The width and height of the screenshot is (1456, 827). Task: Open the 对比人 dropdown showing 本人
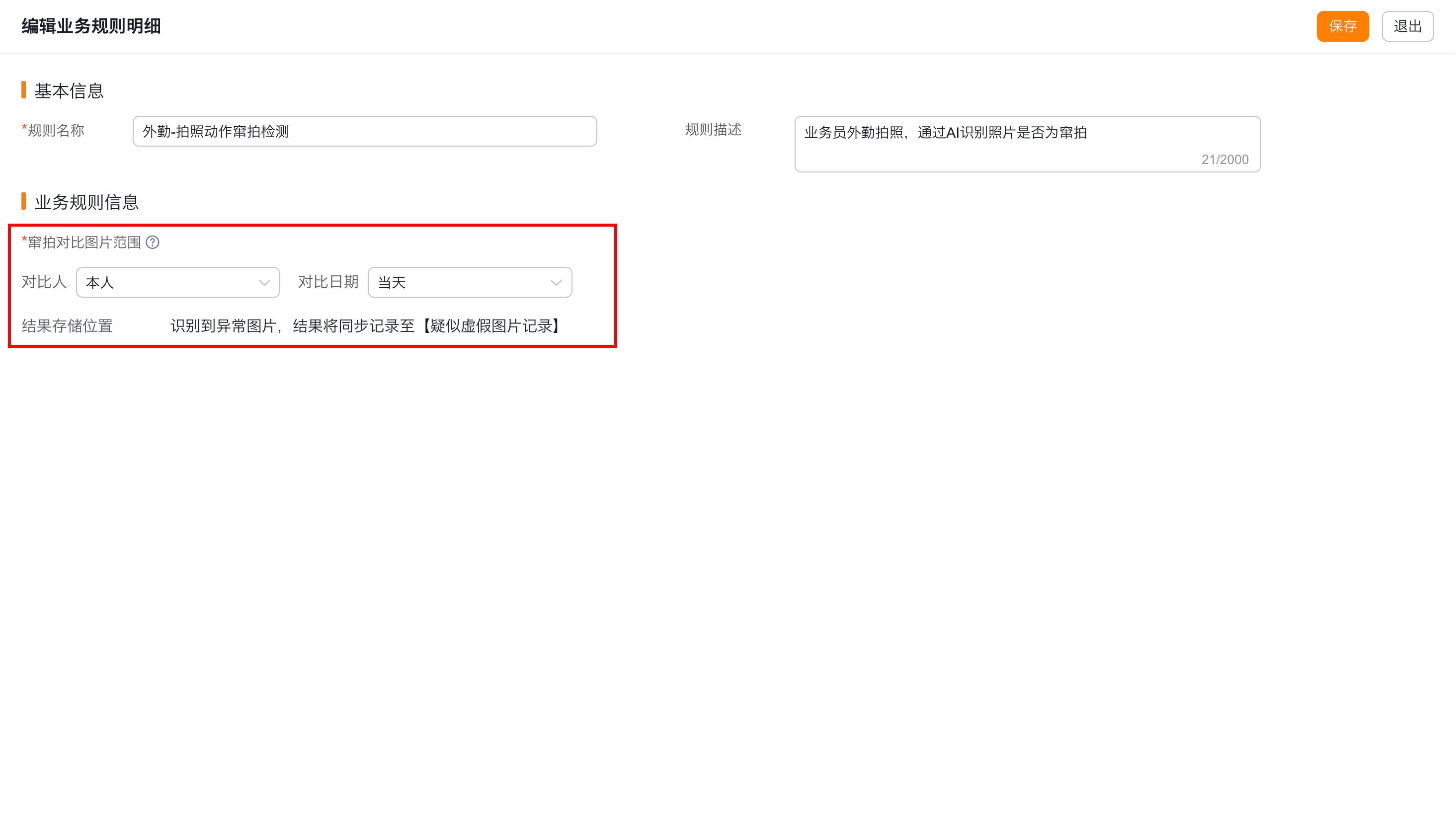(x=170, y=282)
